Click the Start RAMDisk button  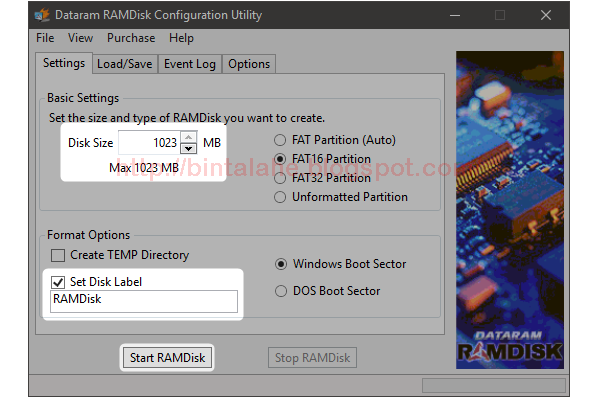(167, 358)
